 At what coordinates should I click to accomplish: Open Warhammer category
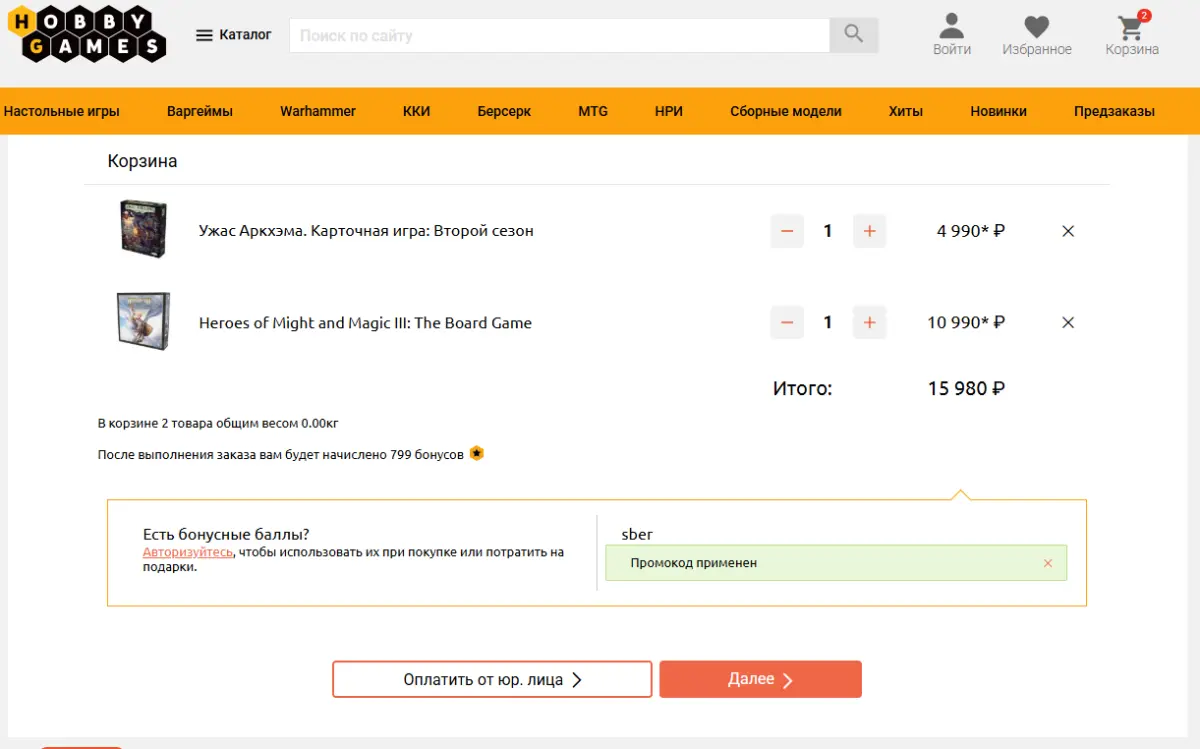[x=318, y=111]
